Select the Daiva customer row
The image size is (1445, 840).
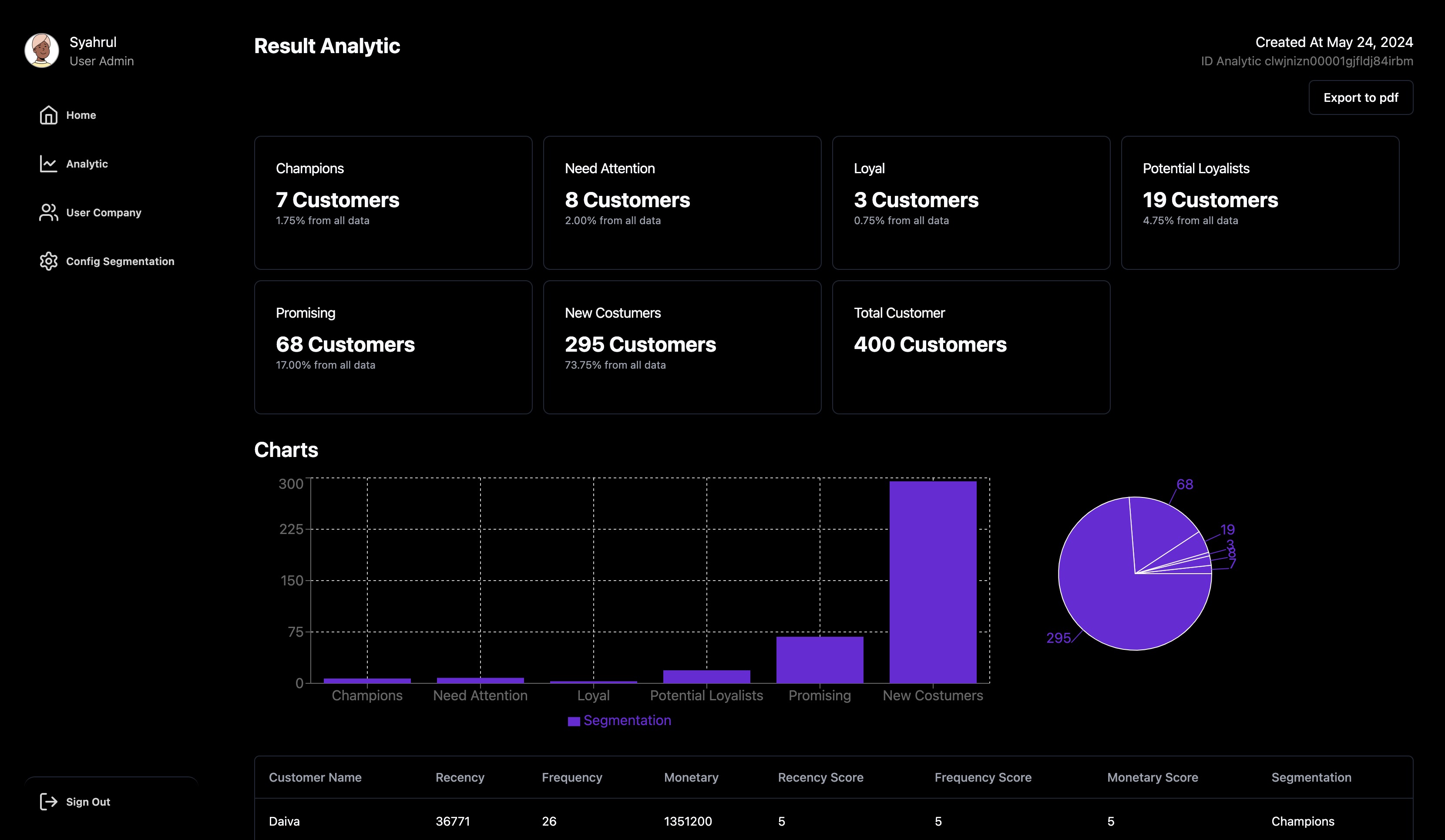pyautogui.click(x=834, y=820)
